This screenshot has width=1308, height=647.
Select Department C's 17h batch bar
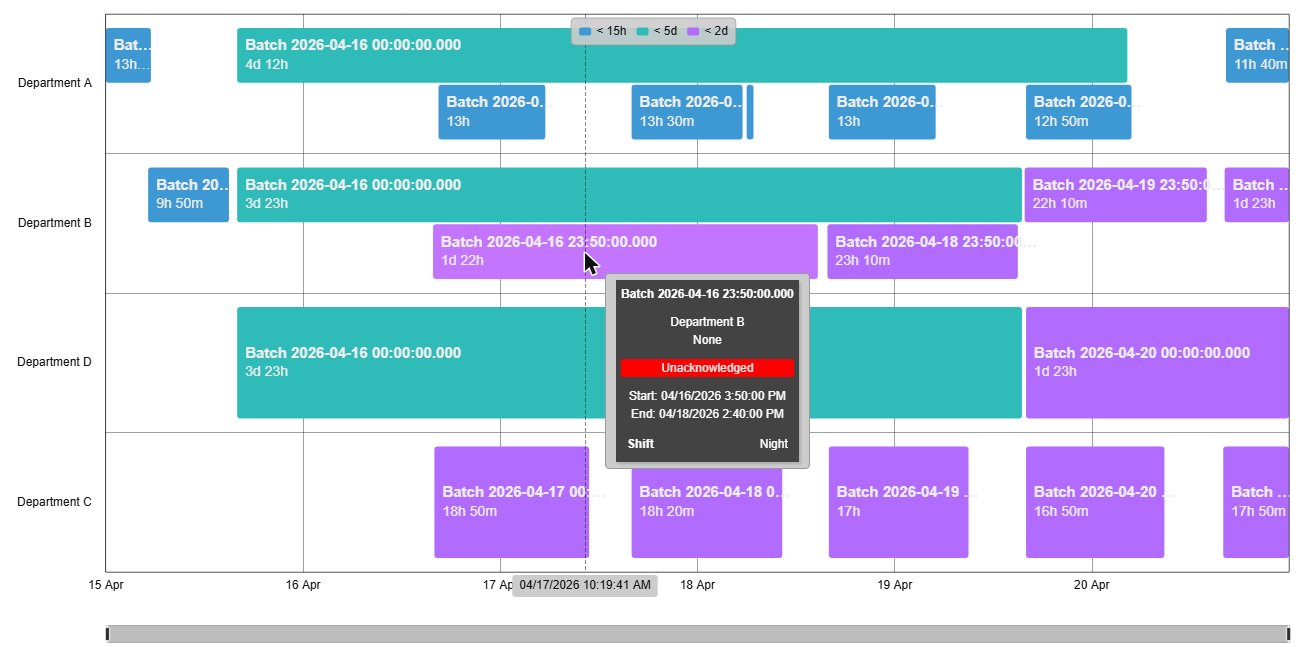898,502
